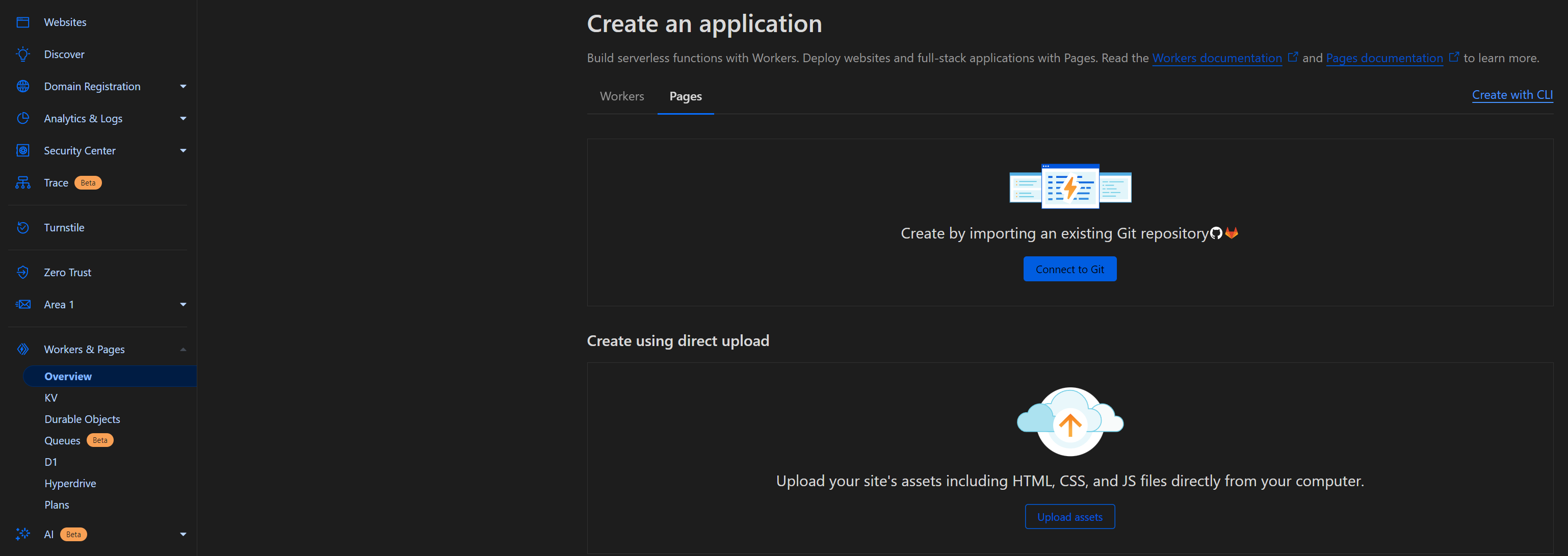
Task: Click the Domain Registration globe icon
Action: tap(23, 86)
